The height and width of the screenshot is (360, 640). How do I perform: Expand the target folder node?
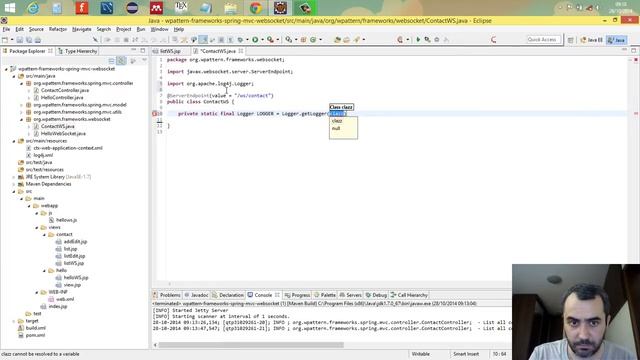tap(14, 321)
